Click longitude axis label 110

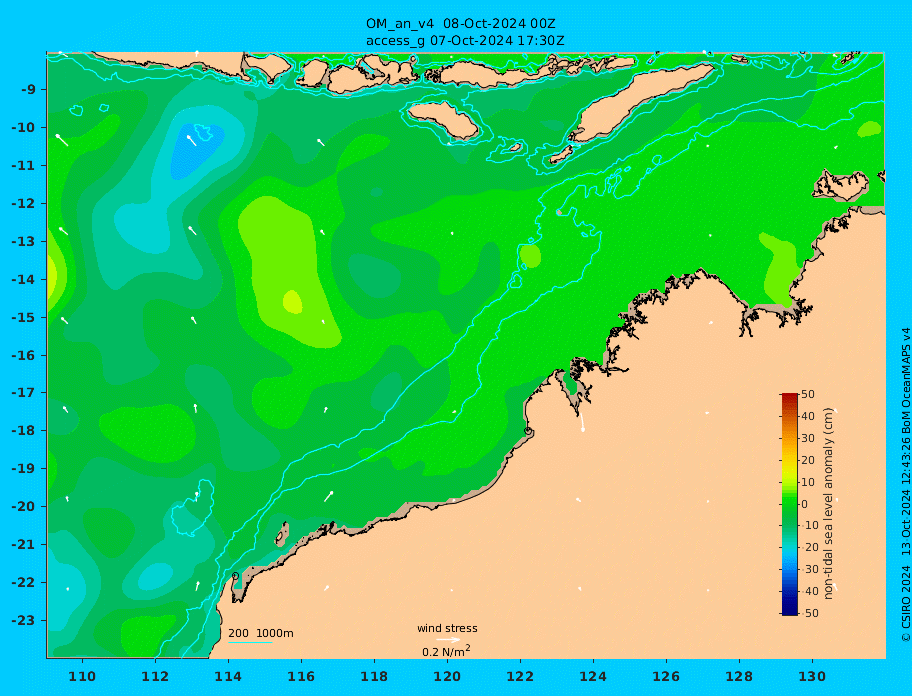tap(83, 676)
